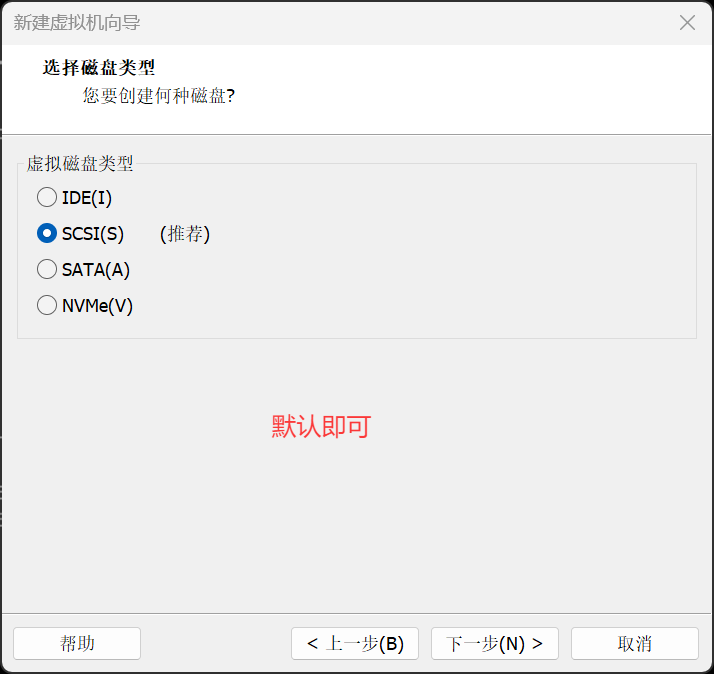Click the 帮助 help button
This screenshot has height=674, width=714.
[77, 643]
